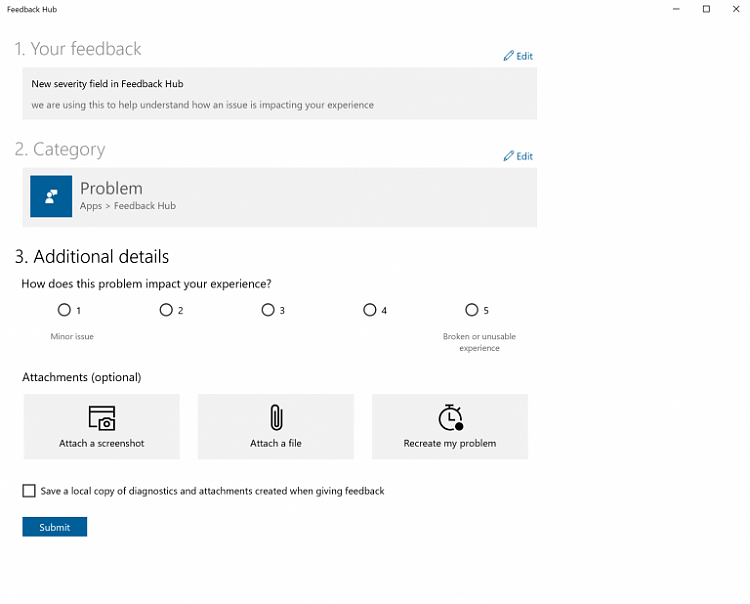
Task: Click the 'Apps > Feedback Hub' category path
Action: click(128, 206)
